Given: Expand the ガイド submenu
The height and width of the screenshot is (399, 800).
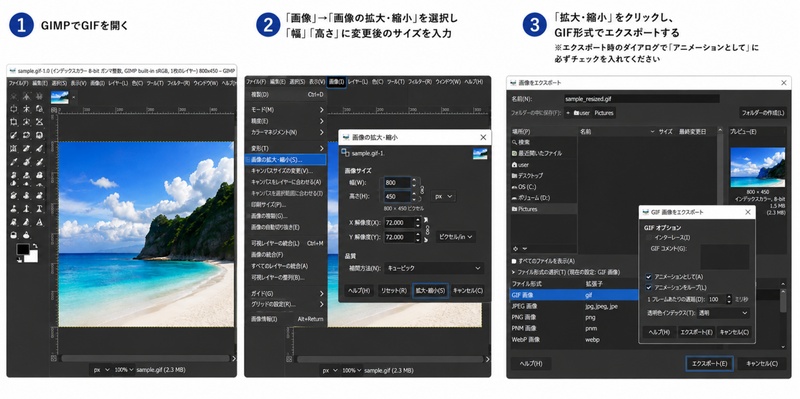Looking at the screenshot, I should [286, 293].
